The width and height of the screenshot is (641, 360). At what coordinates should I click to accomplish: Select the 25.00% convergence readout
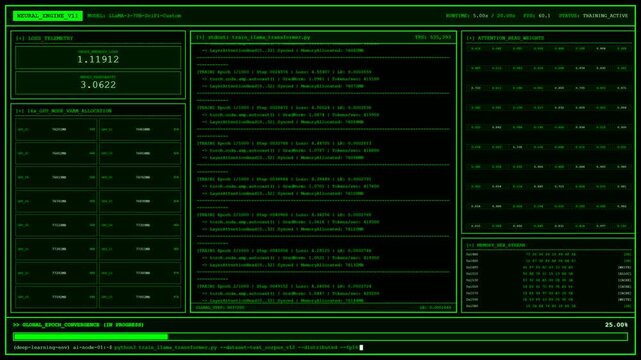[616, 325]
